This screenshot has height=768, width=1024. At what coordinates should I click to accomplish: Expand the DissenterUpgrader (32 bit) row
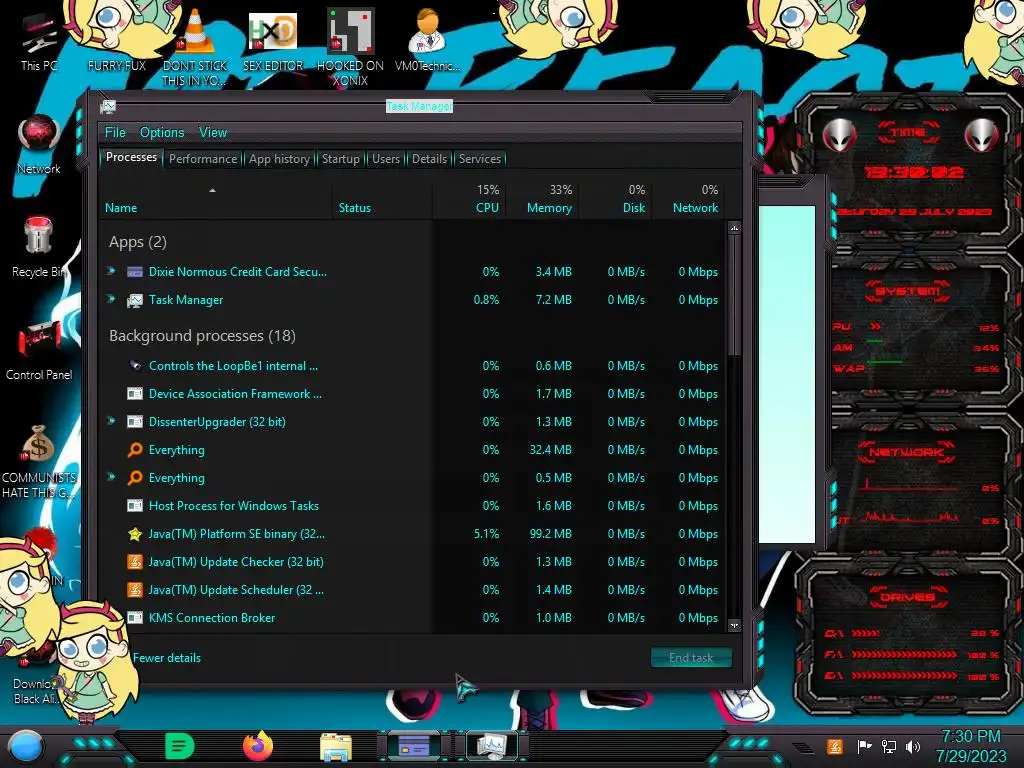click(x=112, y=421)
